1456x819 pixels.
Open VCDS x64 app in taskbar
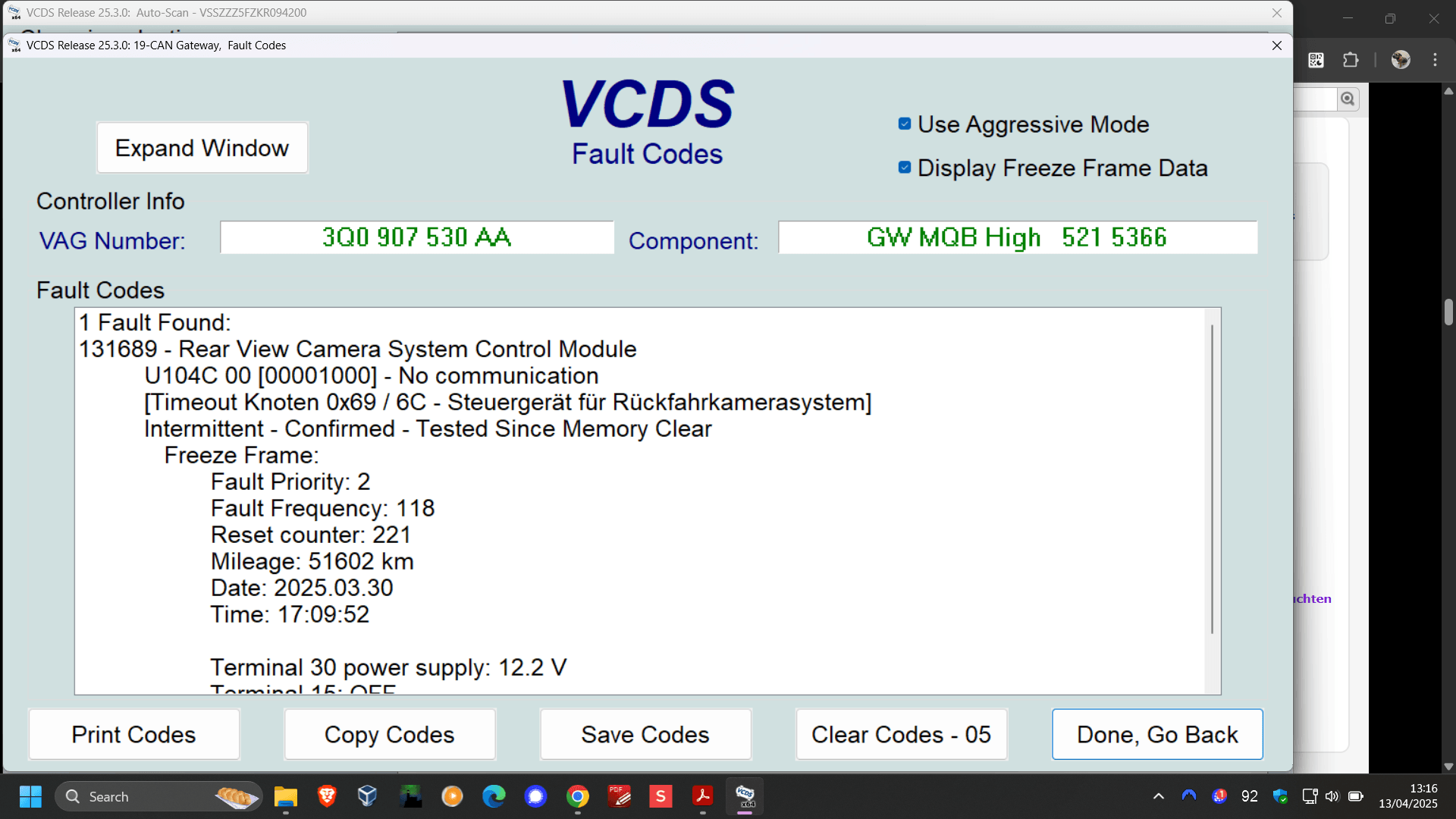tap(745, 796)
